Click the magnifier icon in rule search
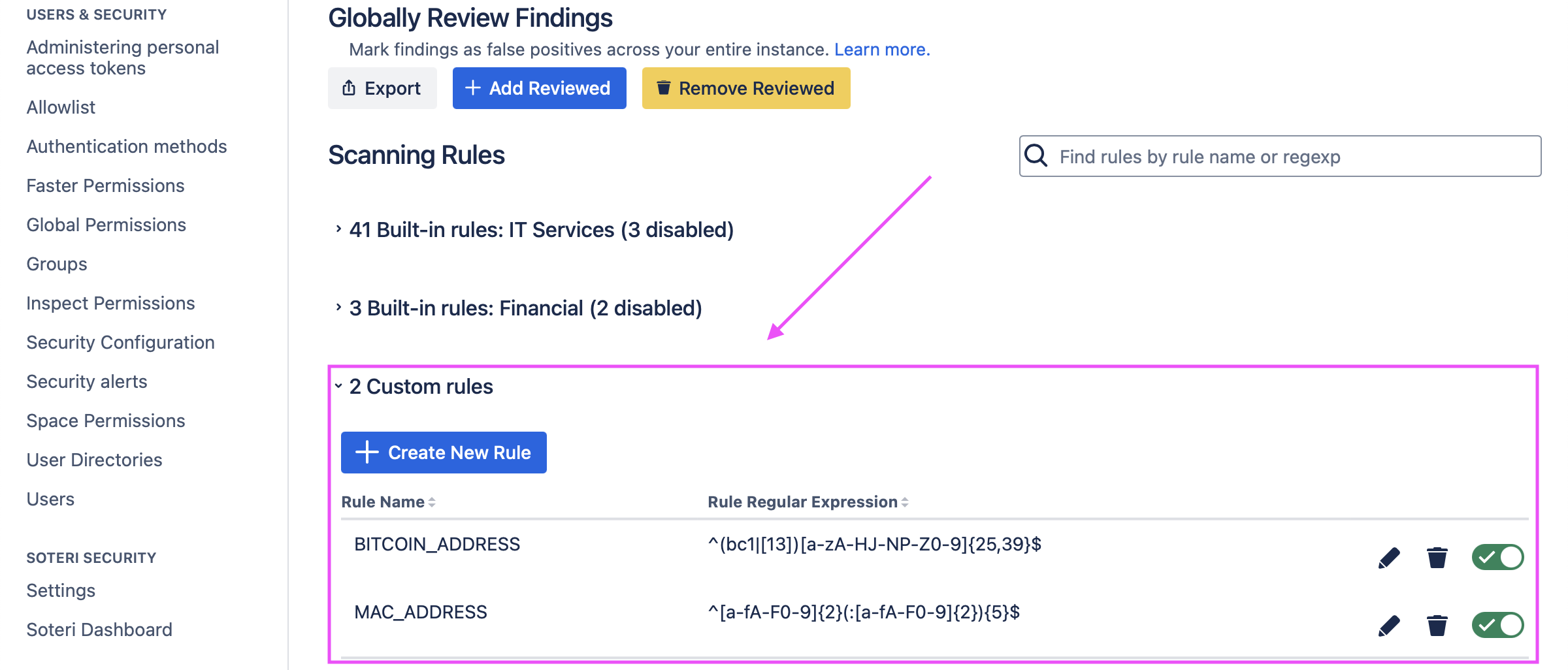Image resolution: width=1568 pixels, height=670 pixels. pyautogui.click(x=1036, y=156)
